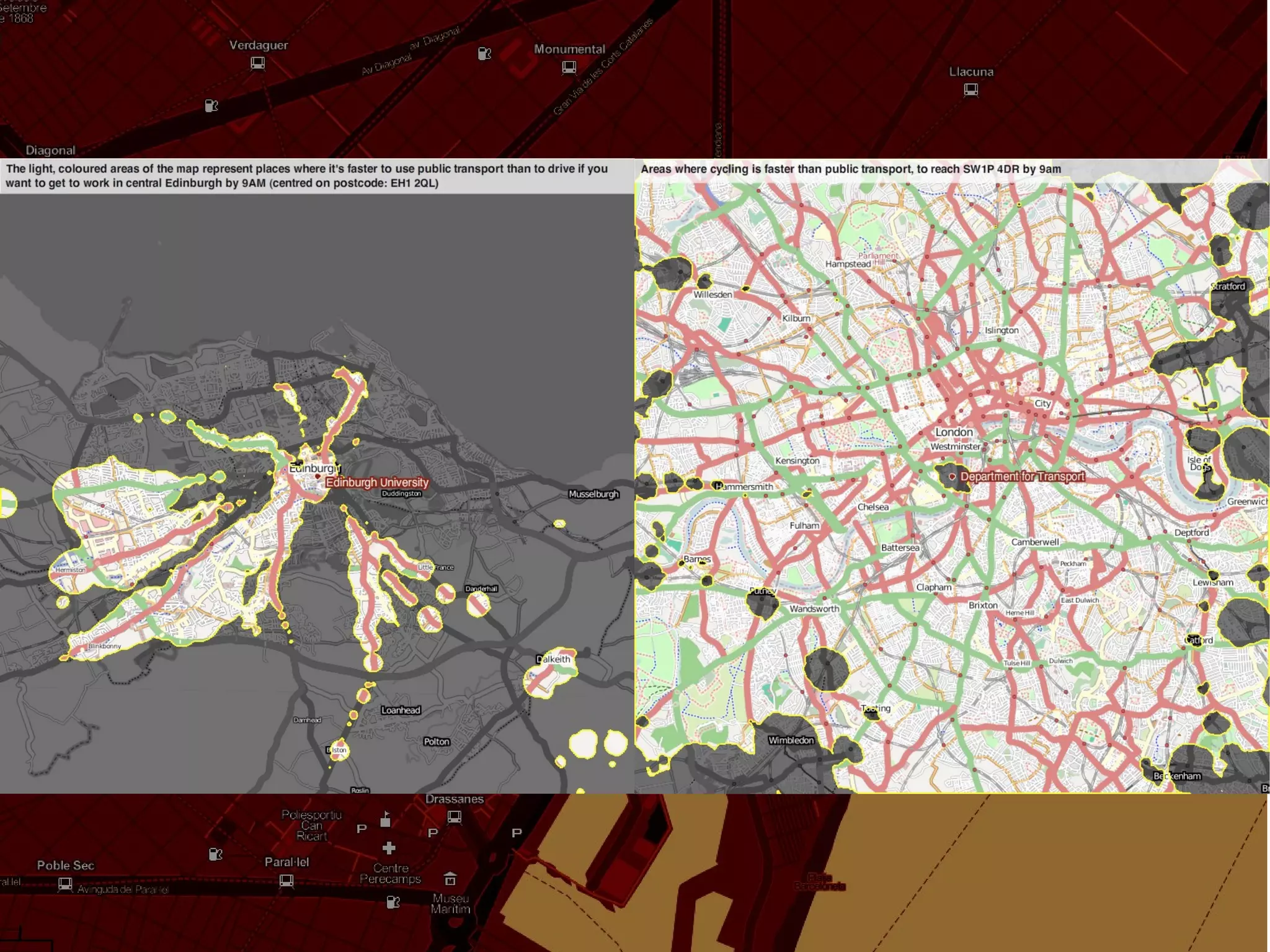
Task: Click the Drassanes metro station icon
Action: [455, 817]
